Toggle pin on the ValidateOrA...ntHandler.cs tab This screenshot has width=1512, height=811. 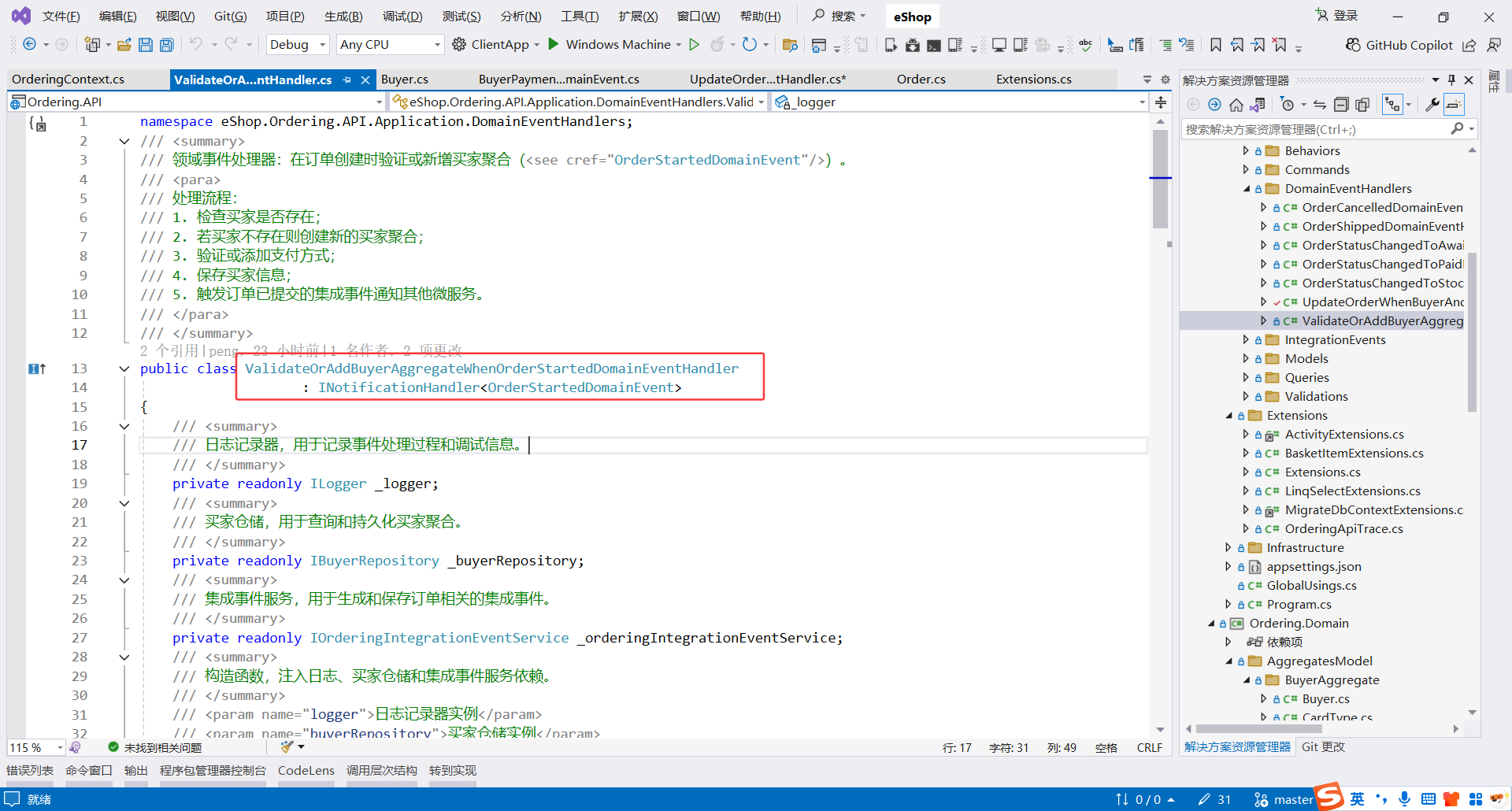(347, 80)
